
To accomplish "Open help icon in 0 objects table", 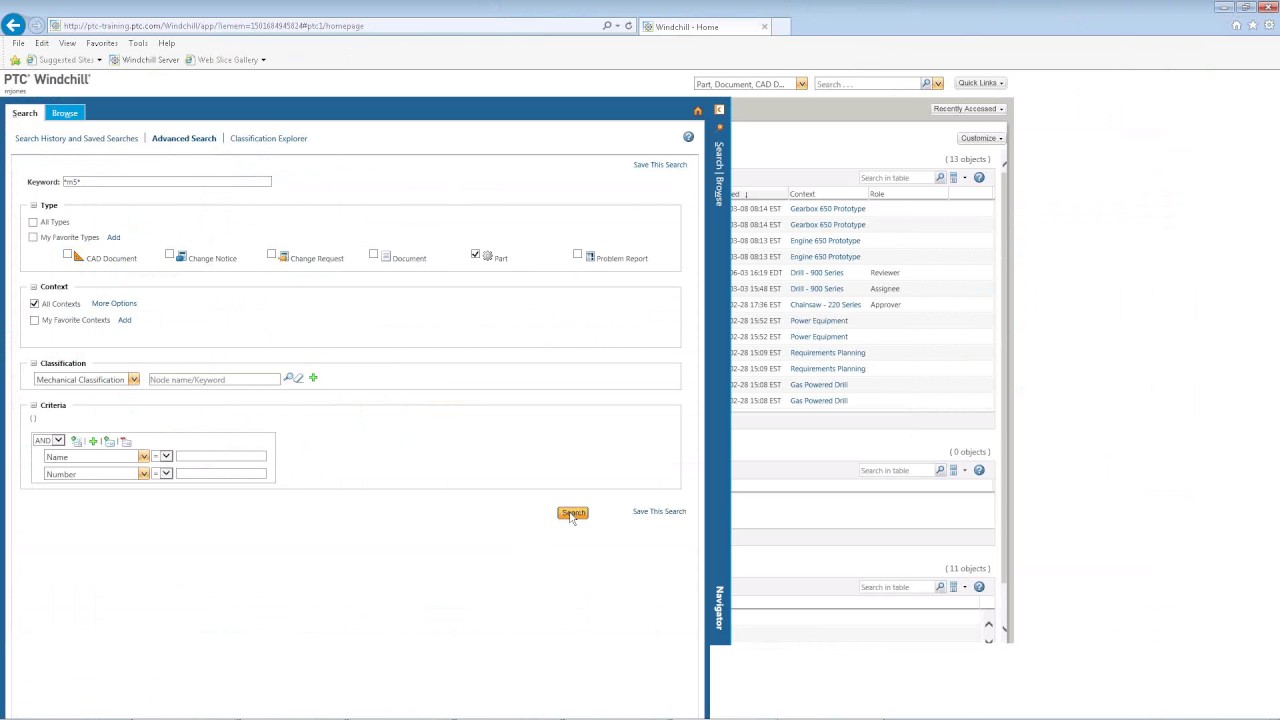I will click(979, 470).
